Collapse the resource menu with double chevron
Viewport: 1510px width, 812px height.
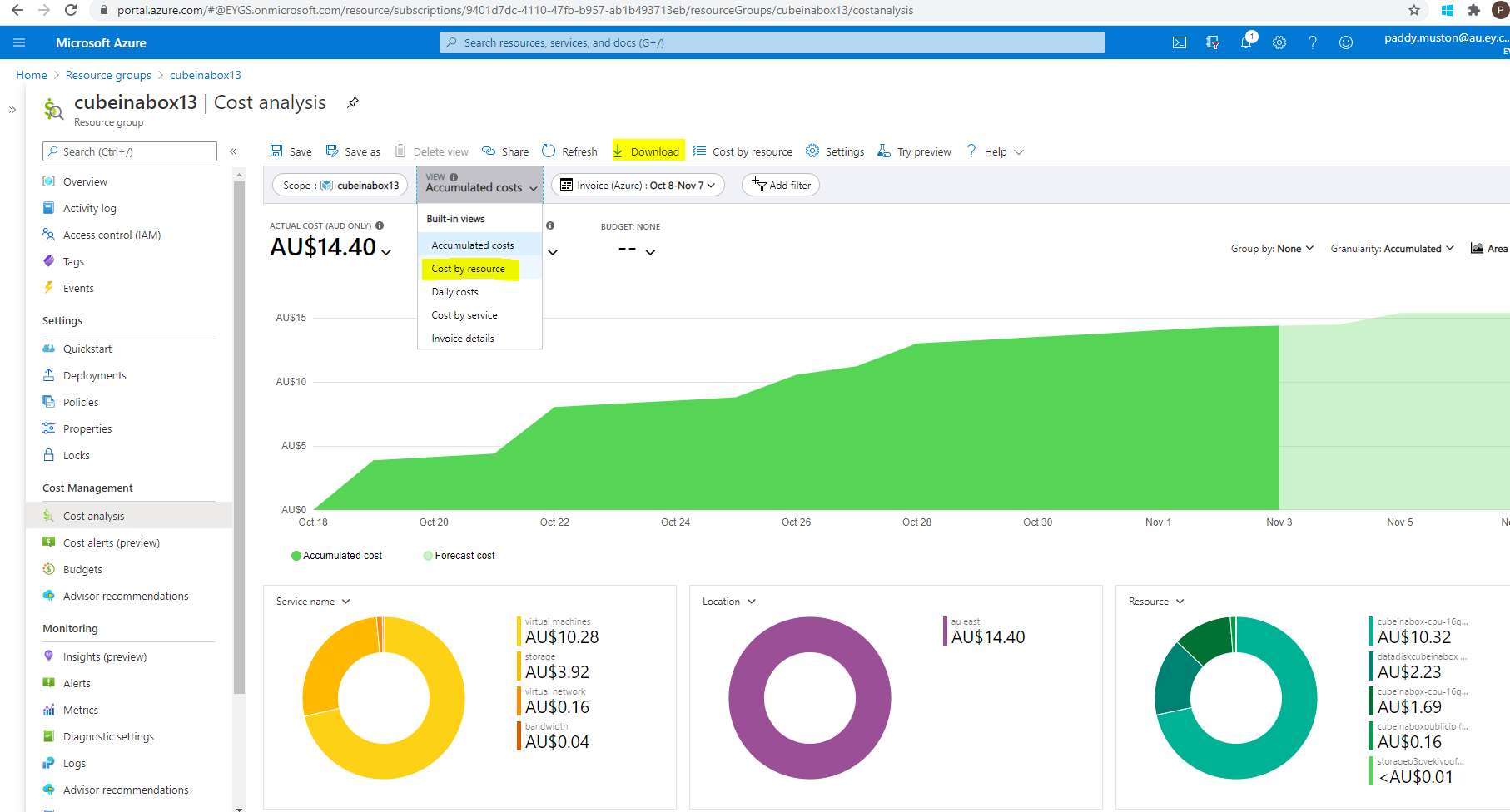click(x=233, y=151)
